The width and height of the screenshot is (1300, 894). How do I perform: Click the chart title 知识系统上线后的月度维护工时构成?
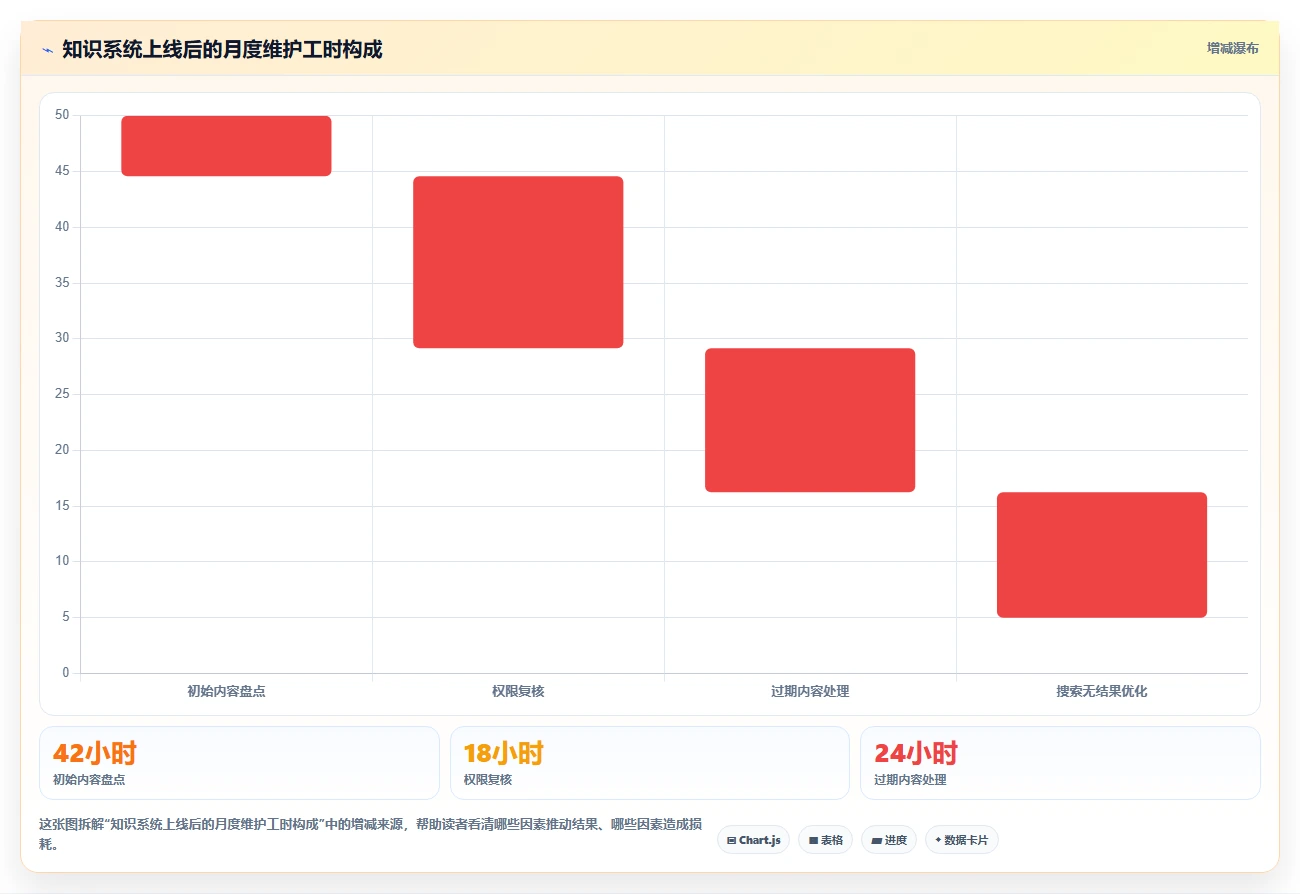222,49
